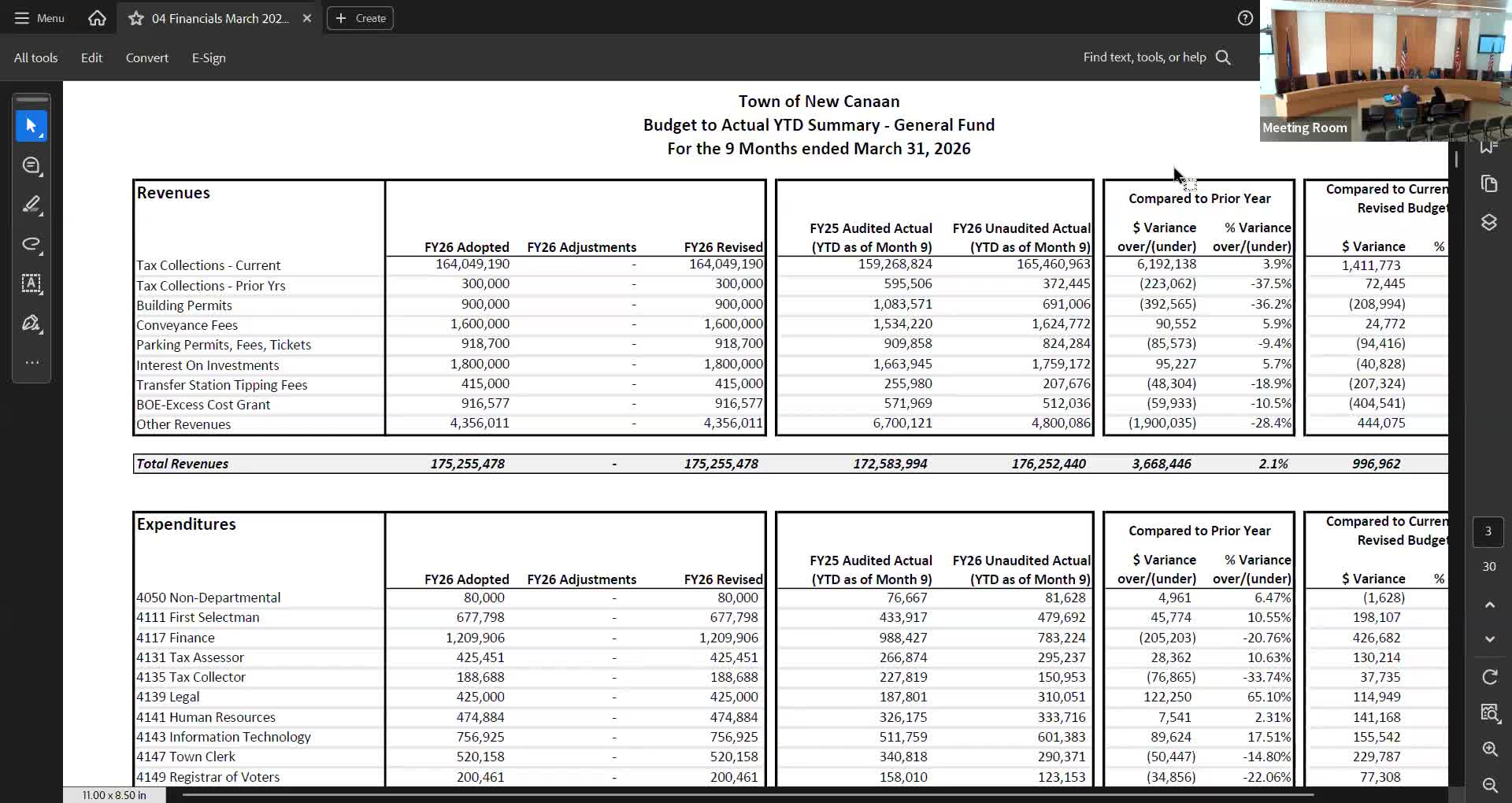
Task: Open the page display fit icon
Action: pyautogui.click(x=1489, y=713)
